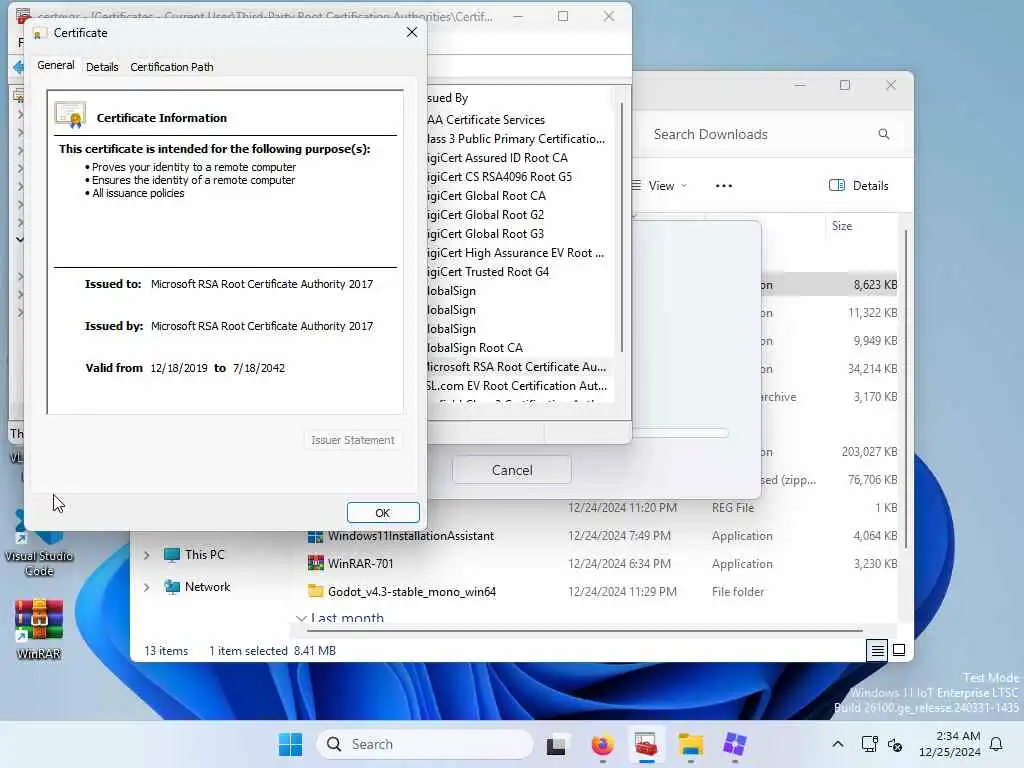Select the General tab in Certificate dialog
Viewport: 1024px width, 768px height.
click(56, 65)
